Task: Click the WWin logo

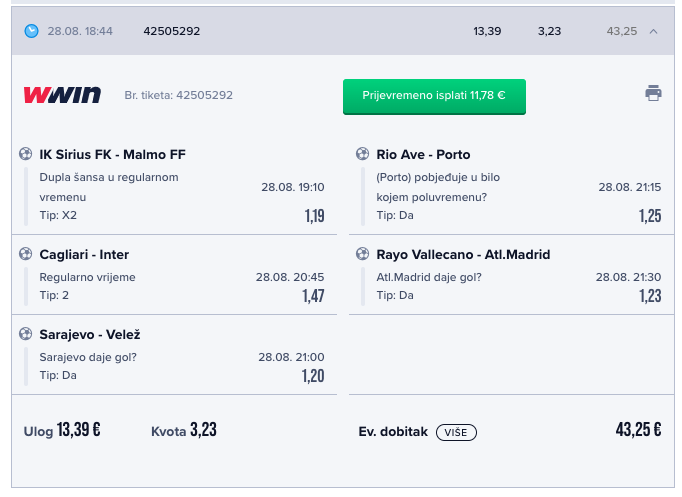Action: [x=62, y=95]
